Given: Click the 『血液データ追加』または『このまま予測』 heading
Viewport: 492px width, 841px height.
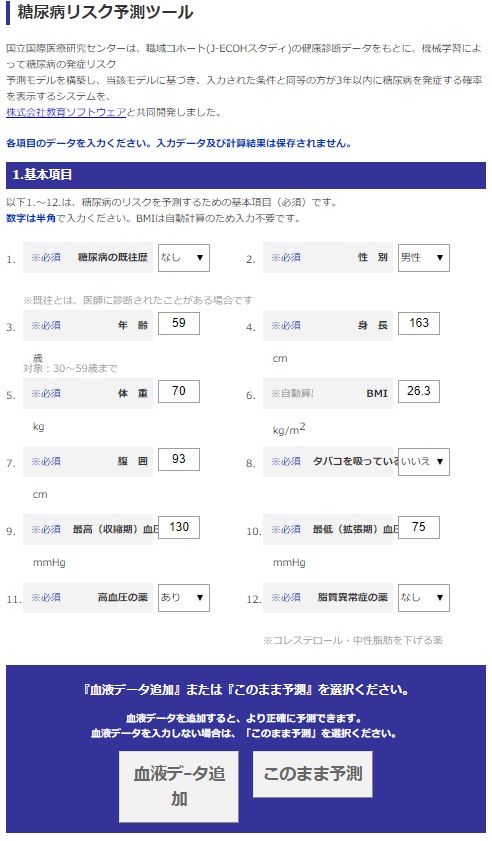Looking at the screenshot, I should 246,690.
